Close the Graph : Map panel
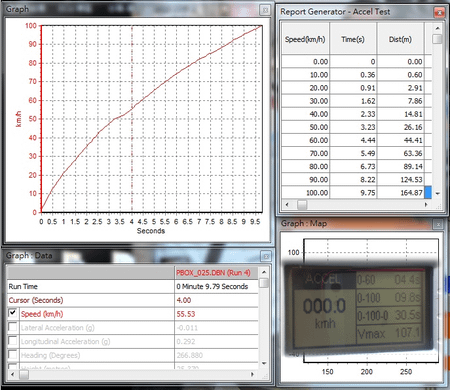This screenshot has height=390, width=450. coord(438,224)
